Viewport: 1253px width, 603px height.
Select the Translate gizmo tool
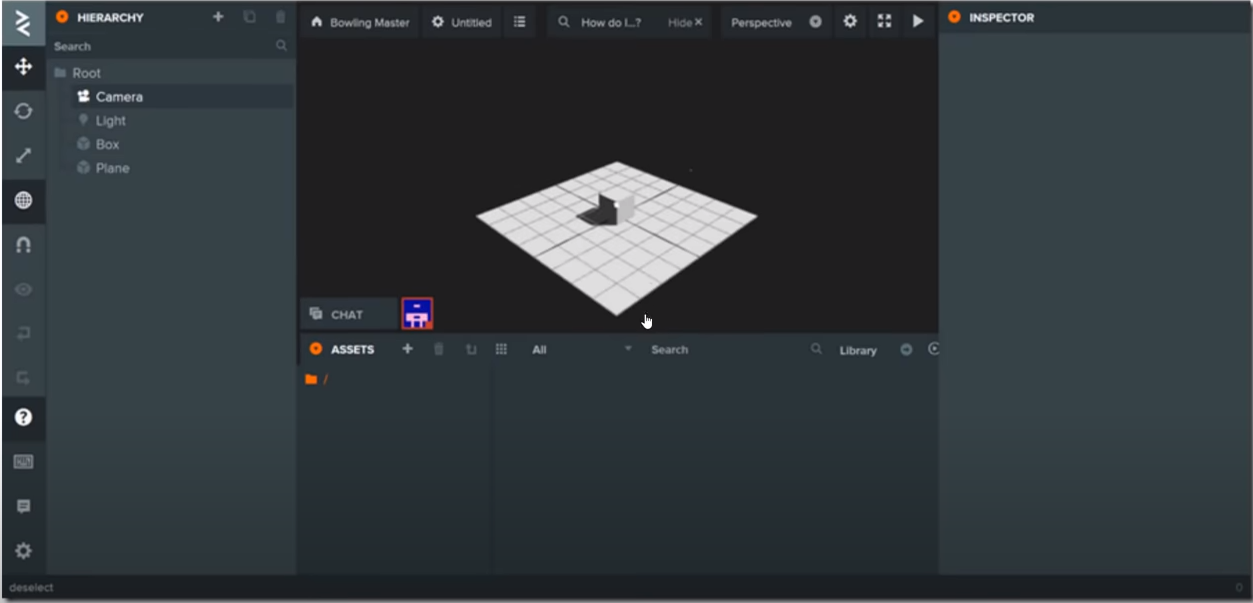pyautogui.click(x=22, y=68)
